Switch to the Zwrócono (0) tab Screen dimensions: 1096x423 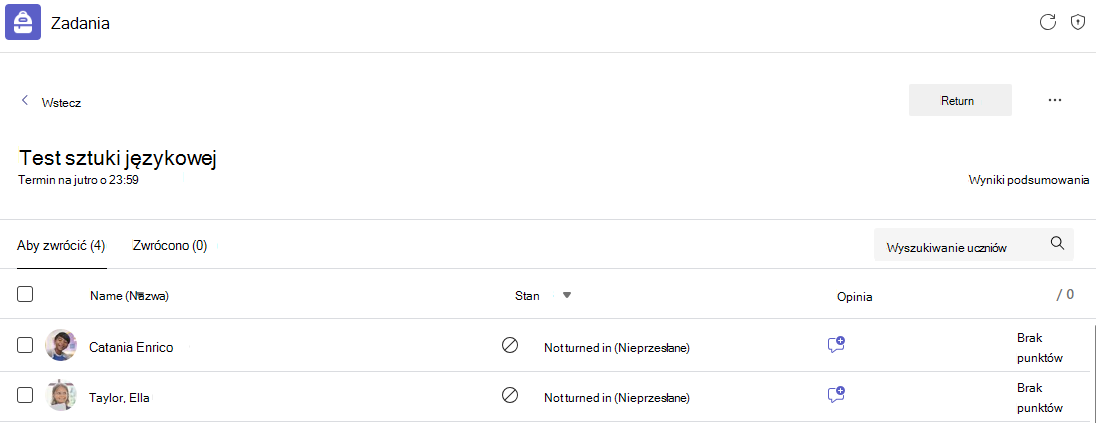coord(169,246)
